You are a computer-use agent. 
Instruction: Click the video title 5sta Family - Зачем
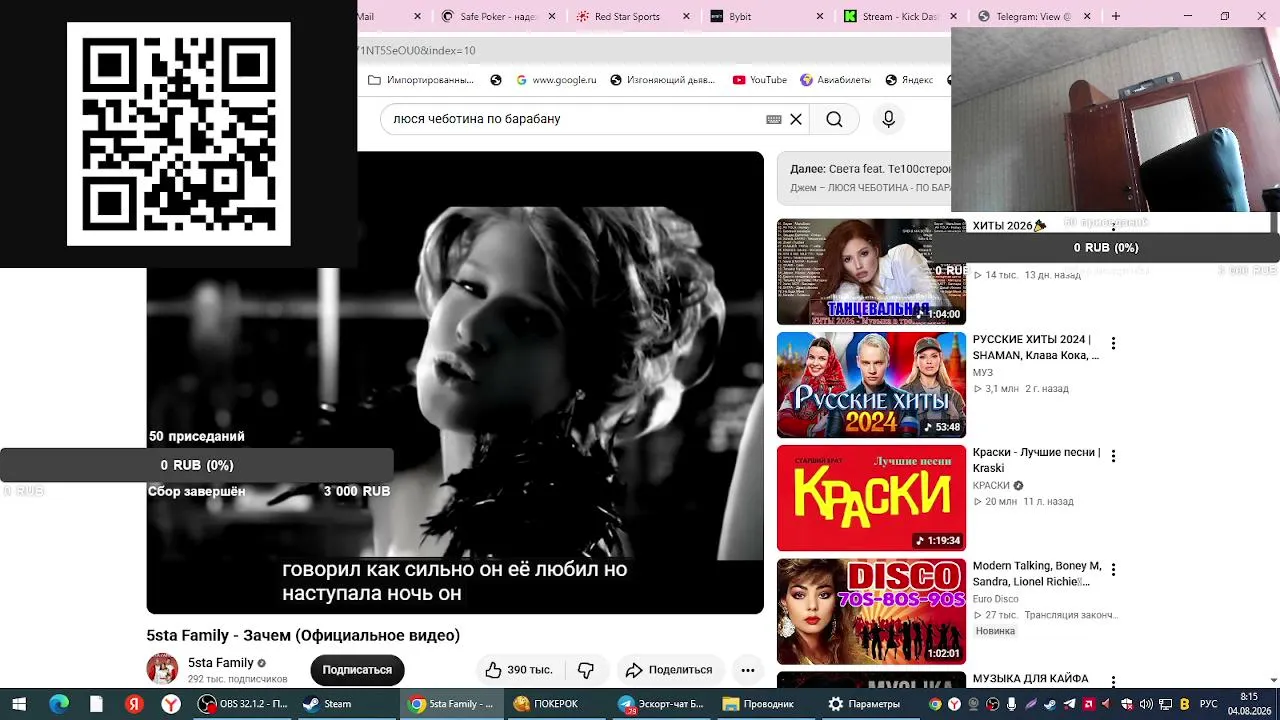point(303,635)
